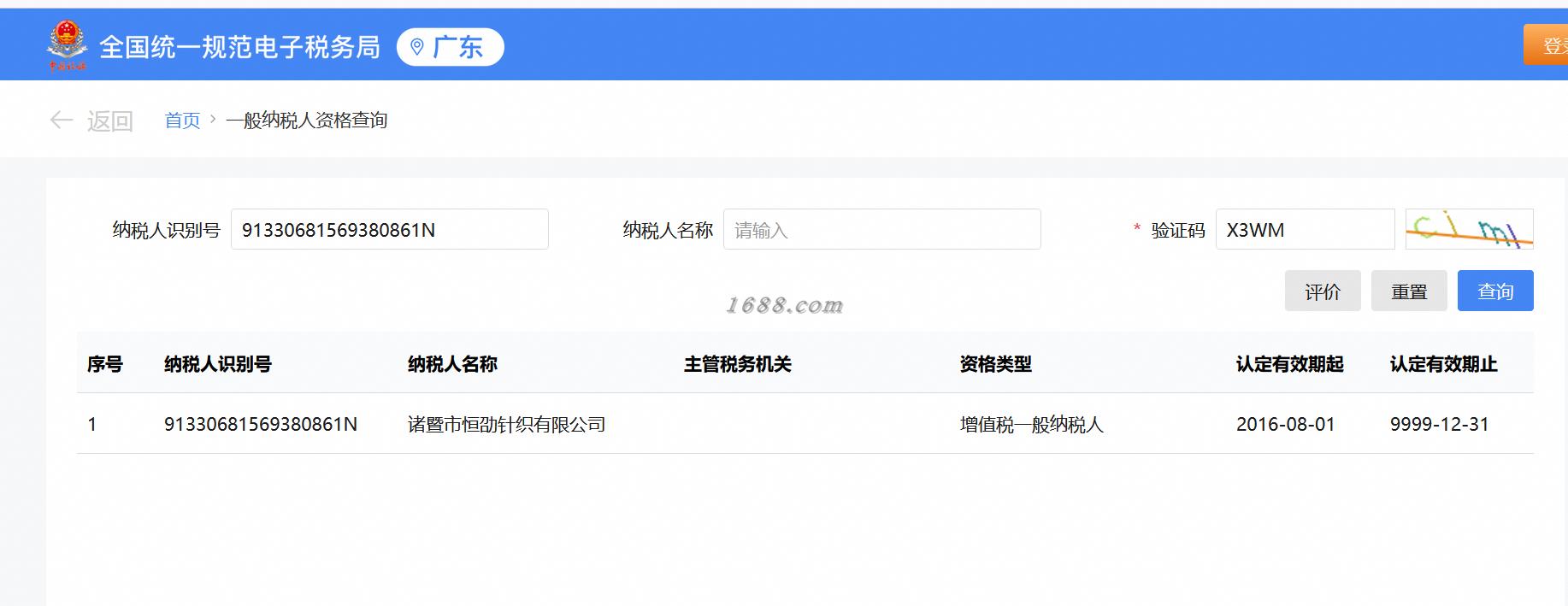
Task: Click the blue 查询 button
Action: coord(1495,291)
